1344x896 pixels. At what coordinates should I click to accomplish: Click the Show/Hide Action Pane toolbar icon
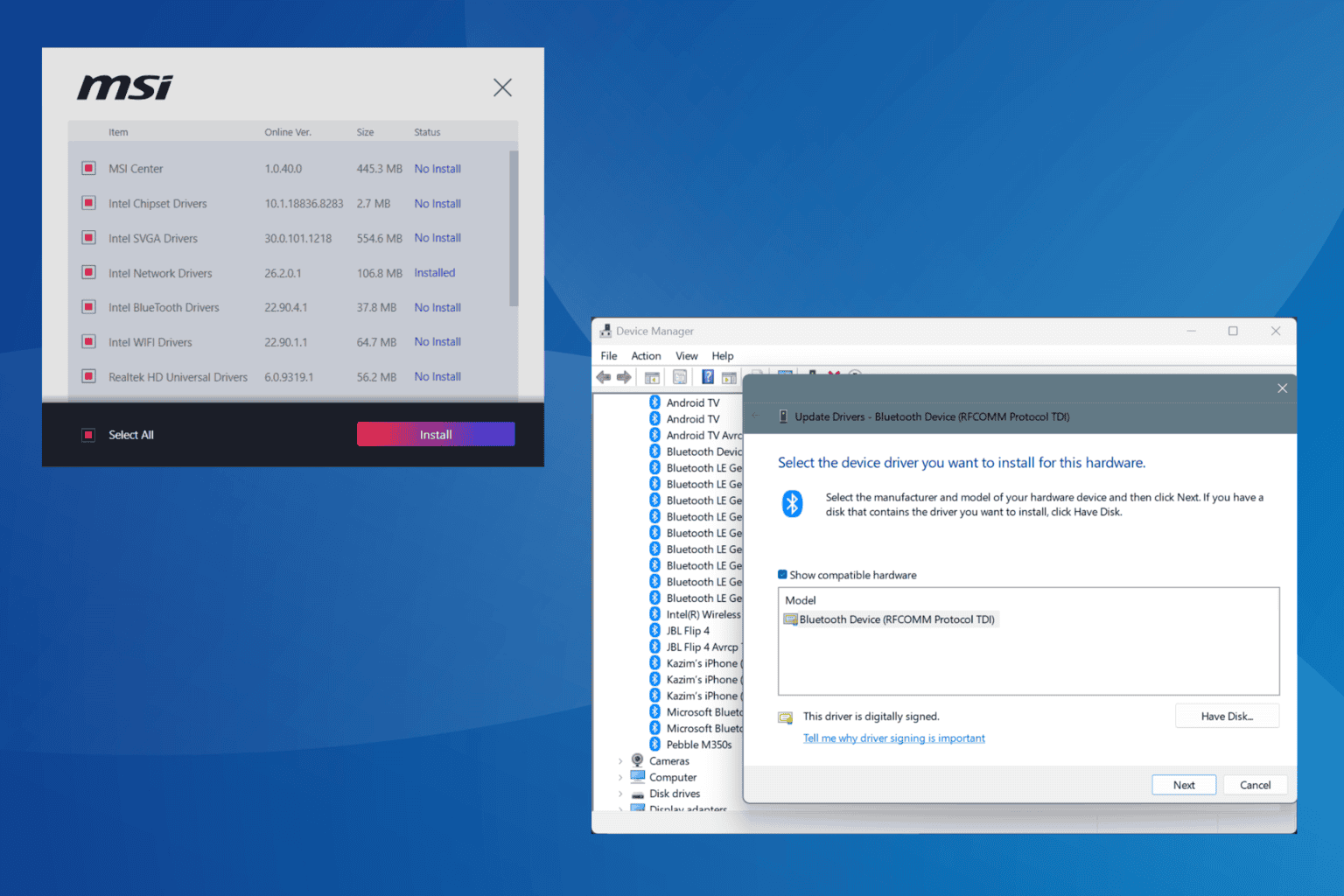pos(729,377)
